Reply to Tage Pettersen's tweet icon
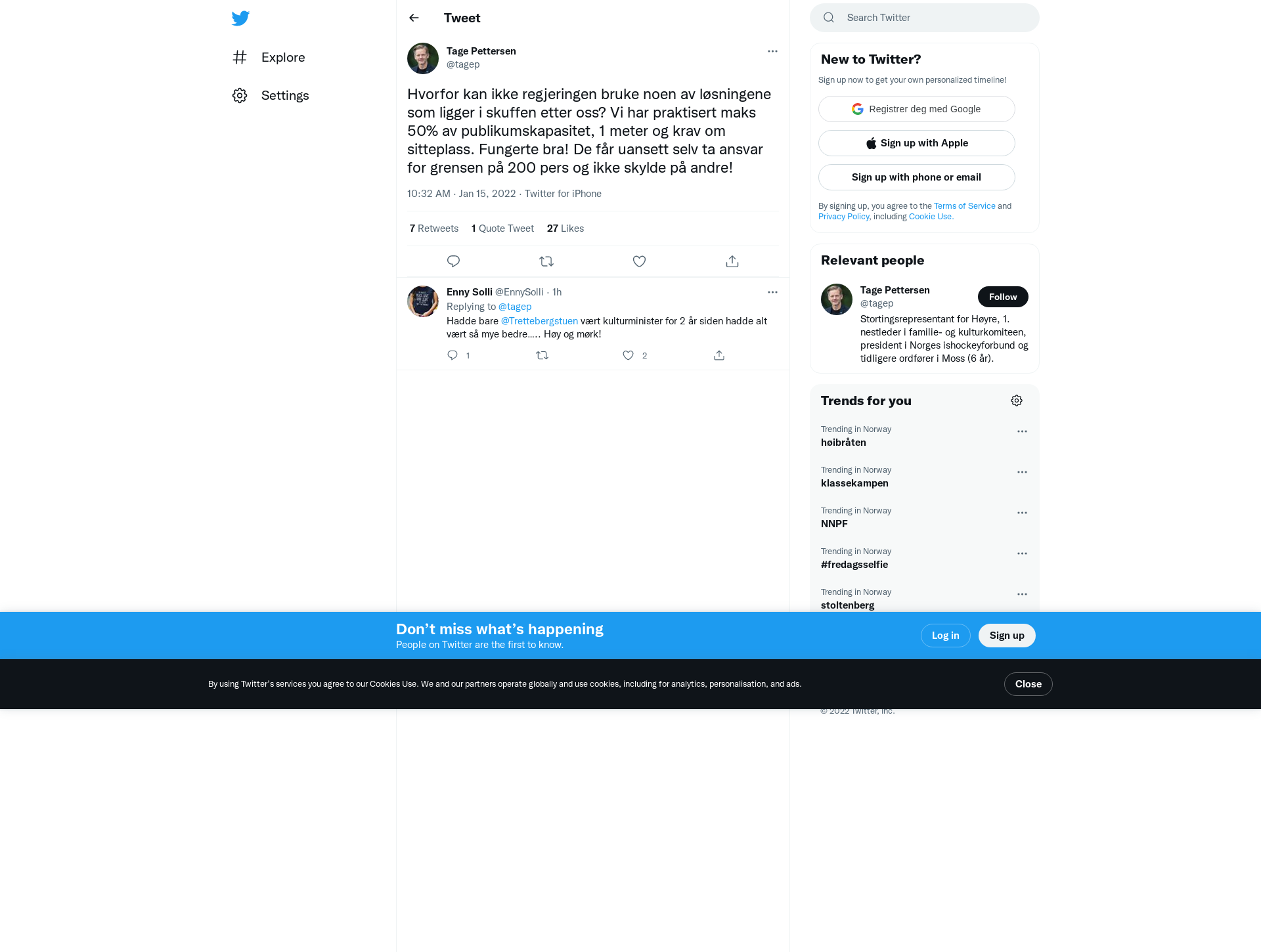 click(x=453, y=261)
